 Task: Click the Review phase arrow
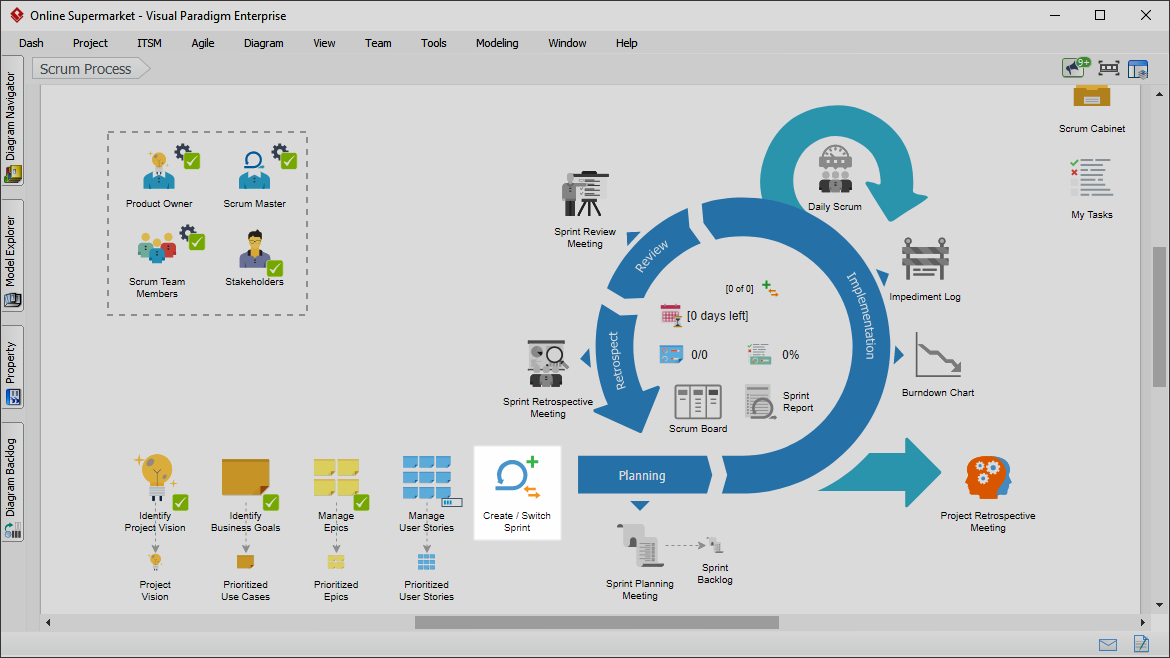[651, 256]
